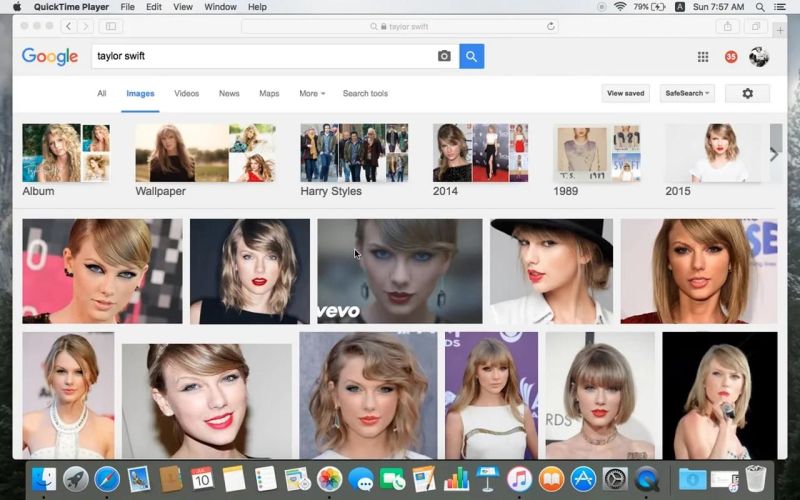This screenshot has height=500, width=800.
Task: Open Launchpad from the dock
Action: [x=76, y=480]
